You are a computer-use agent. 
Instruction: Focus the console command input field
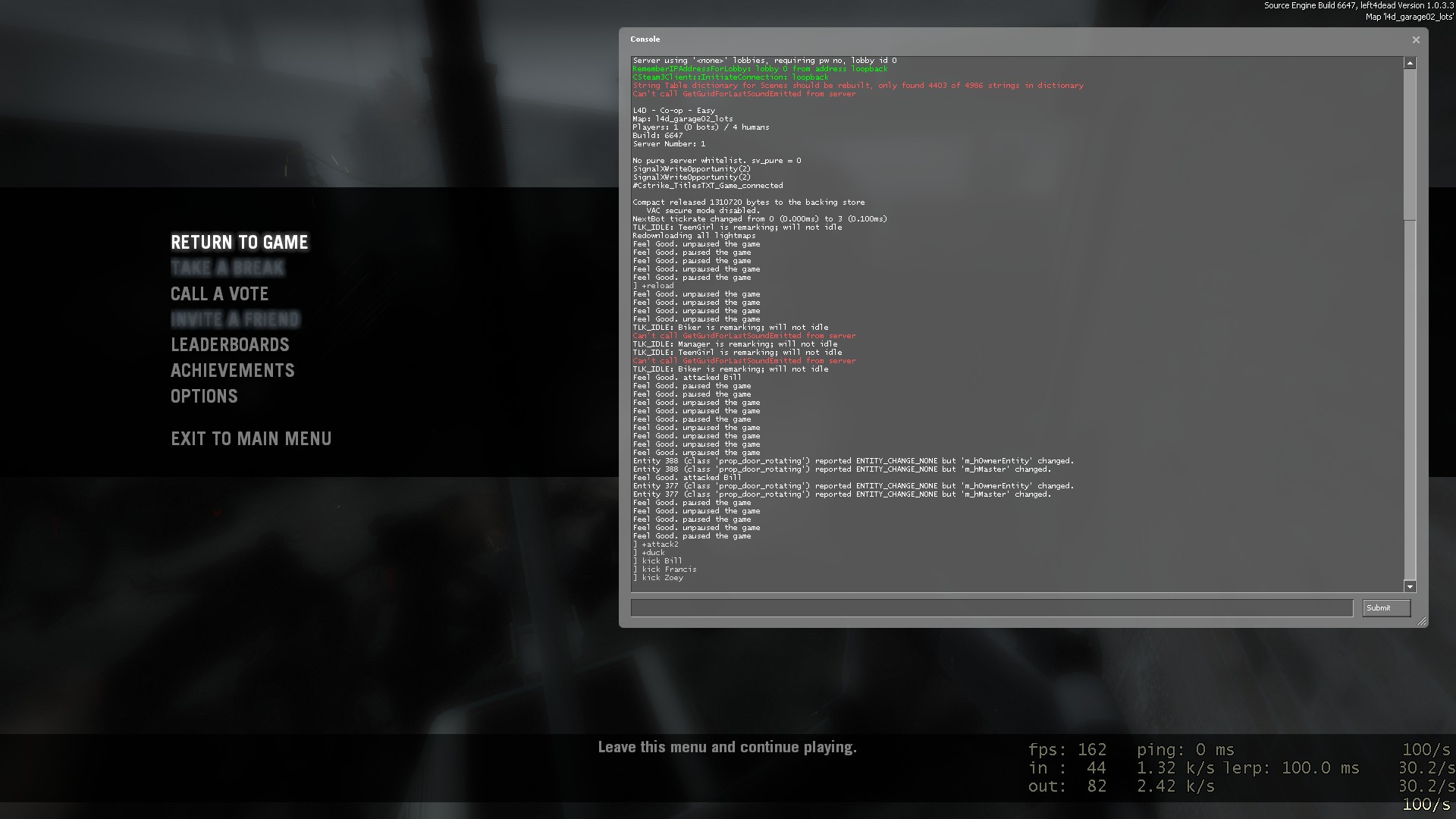991,608
